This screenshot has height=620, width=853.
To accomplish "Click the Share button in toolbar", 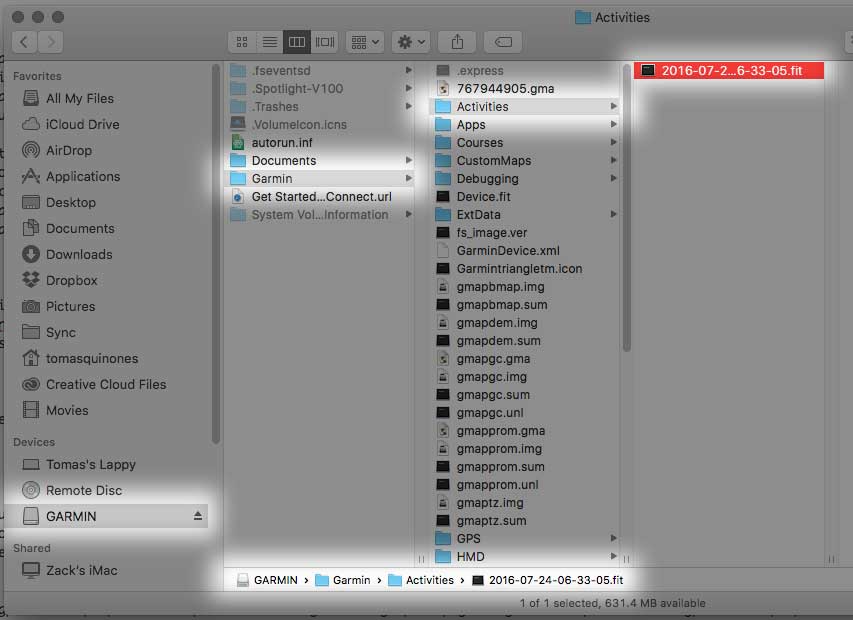I will (457, 42).
